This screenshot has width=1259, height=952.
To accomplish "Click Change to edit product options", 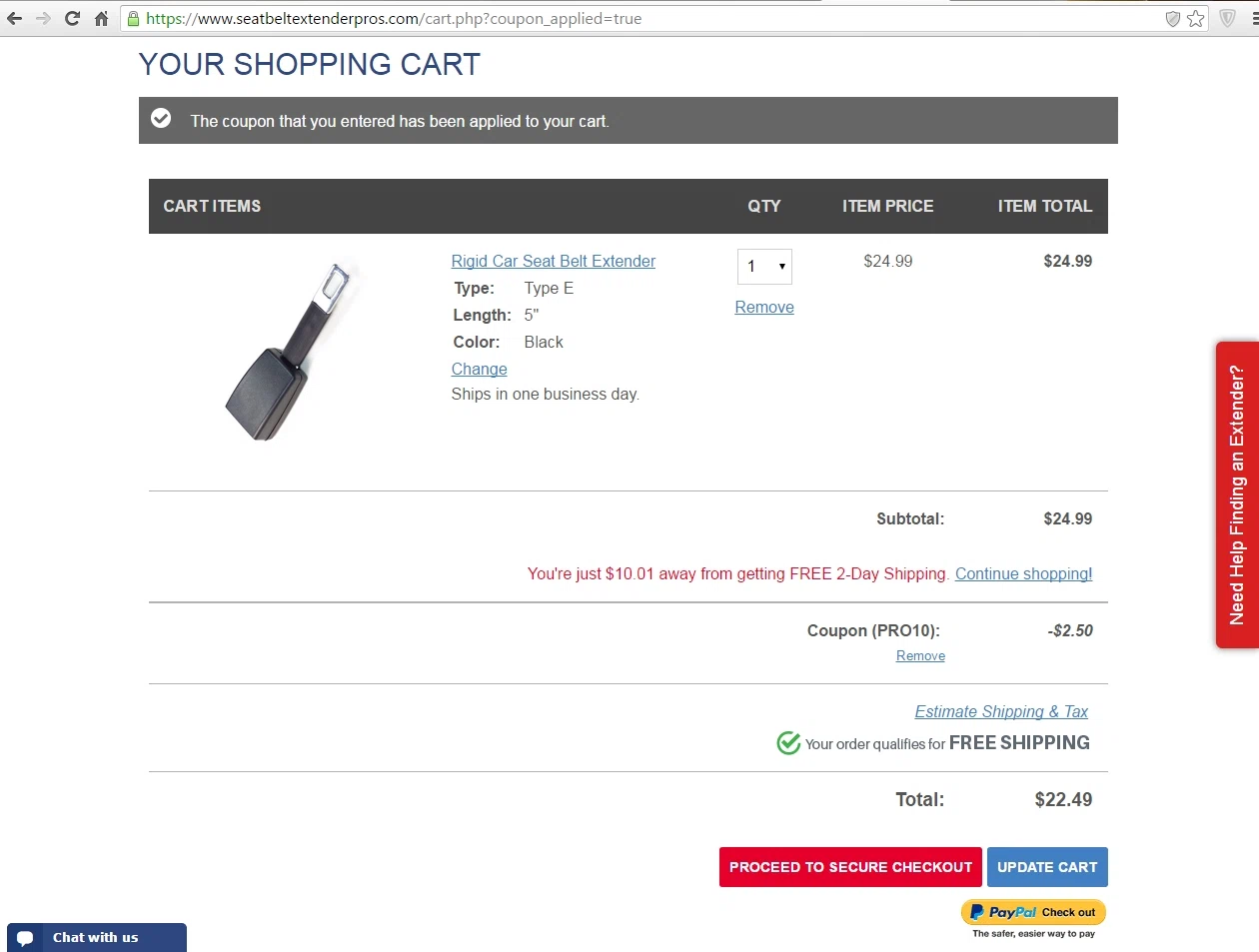I will coord(479,369).
